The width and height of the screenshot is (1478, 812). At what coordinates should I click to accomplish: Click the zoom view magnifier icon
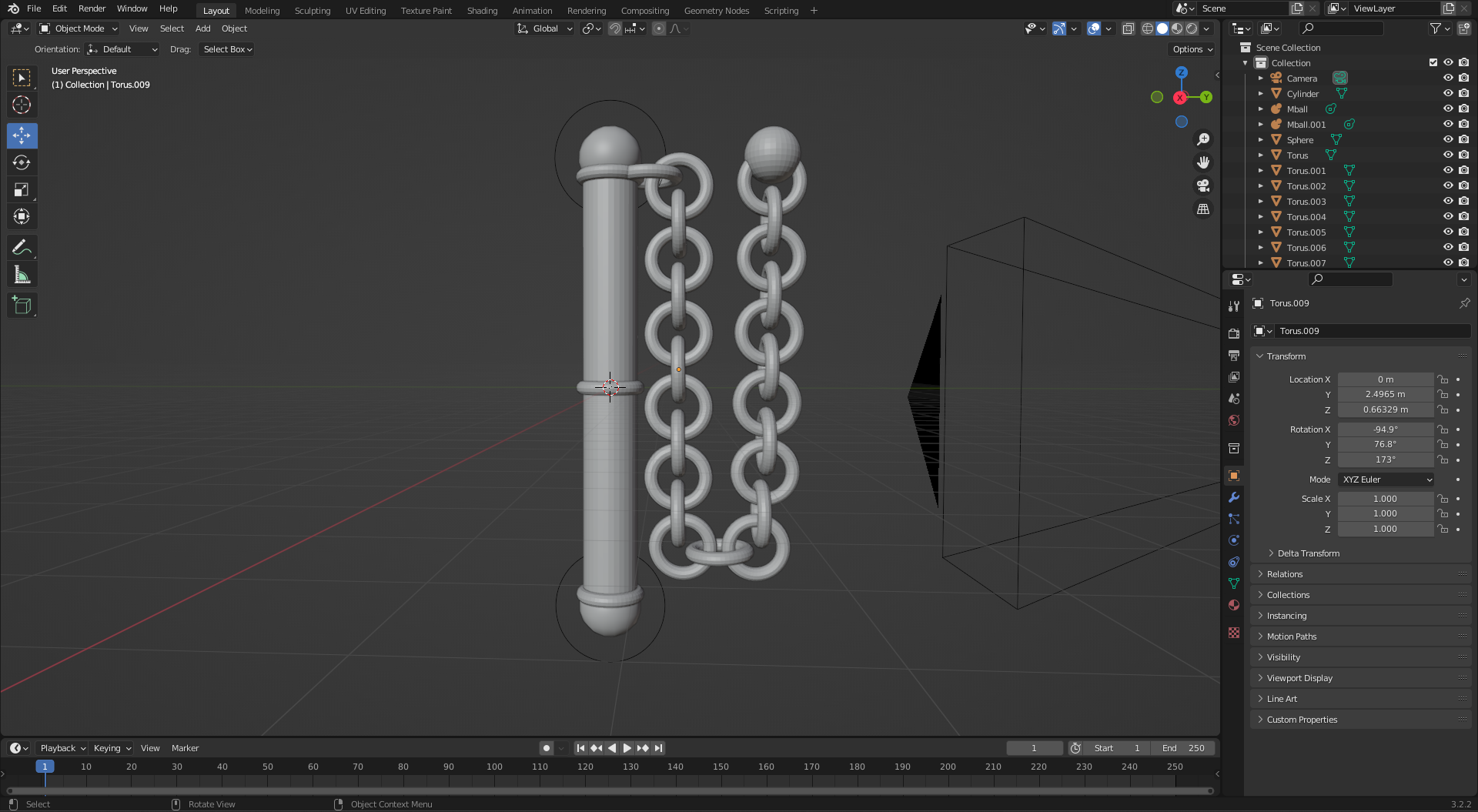click(x=1202, y=139)
